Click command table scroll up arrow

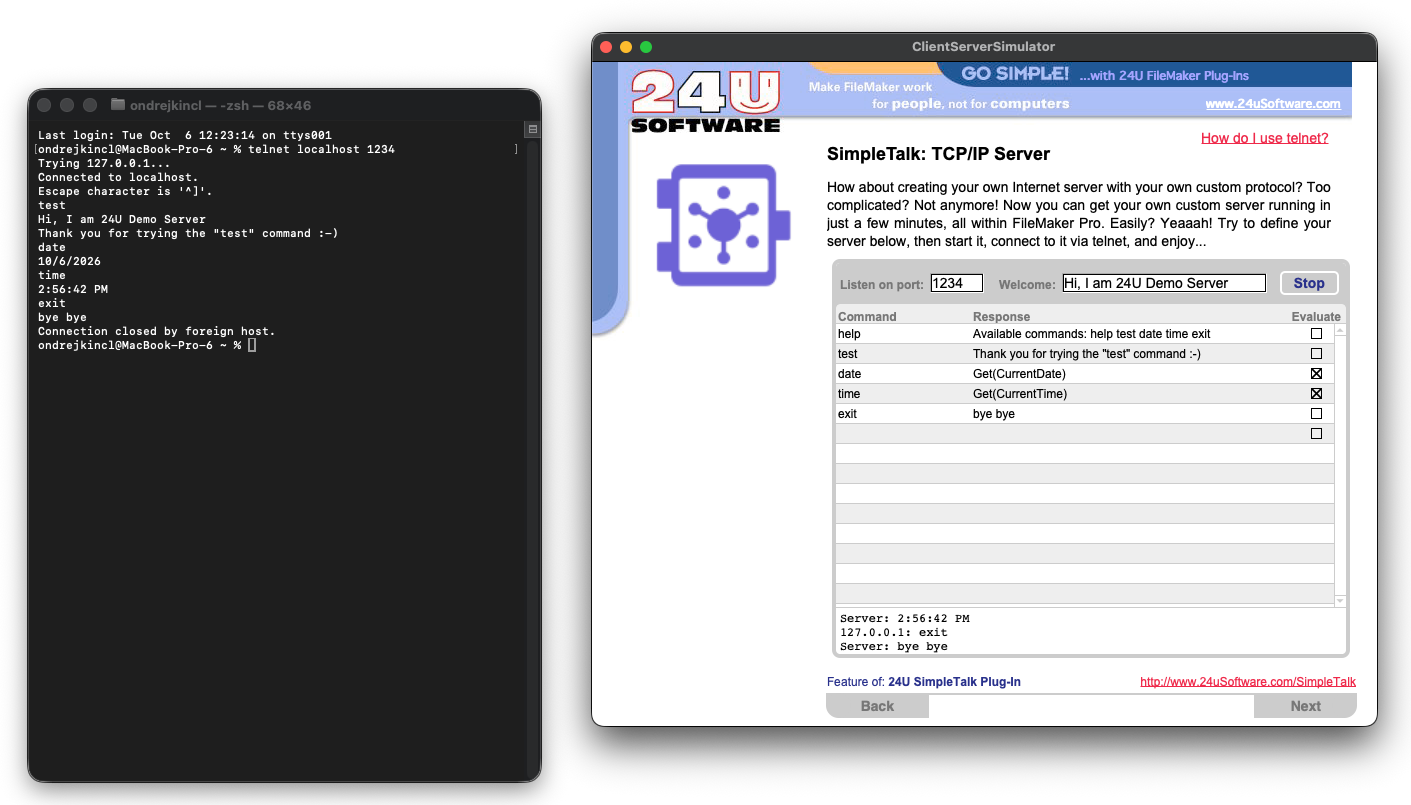pos(1340,330)
